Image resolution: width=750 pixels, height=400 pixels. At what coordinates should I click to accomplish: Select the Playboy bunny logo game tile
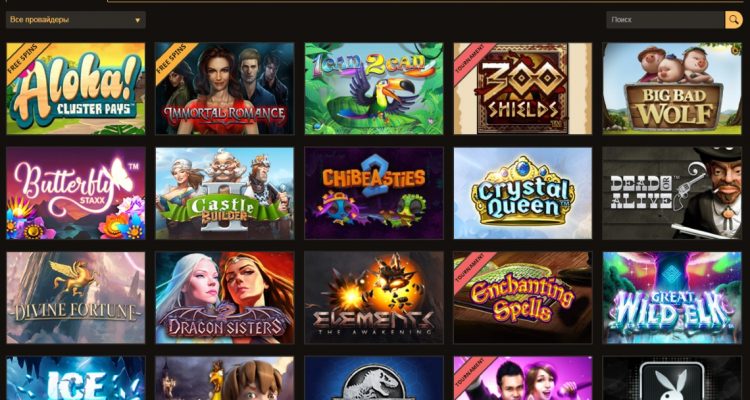672,378
